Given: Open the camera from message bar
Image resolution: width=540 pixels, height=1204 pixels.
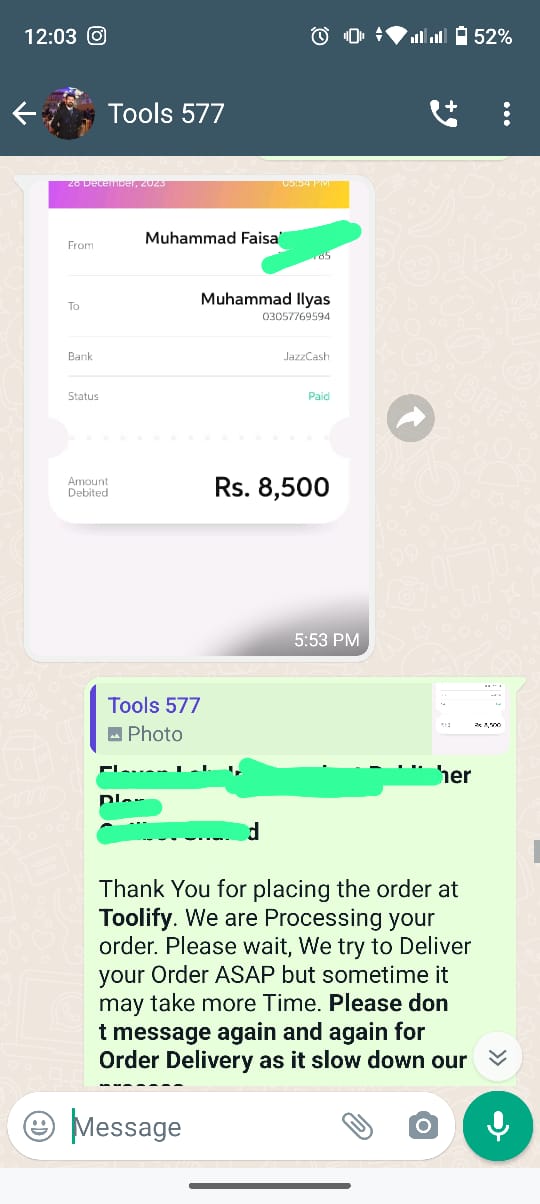Looking at the screenshot, I should (423, 1127).
